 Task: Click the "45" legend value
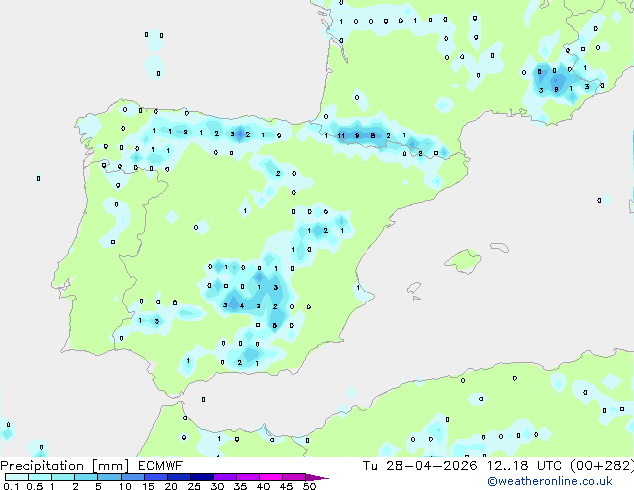[x=286, y=486]
